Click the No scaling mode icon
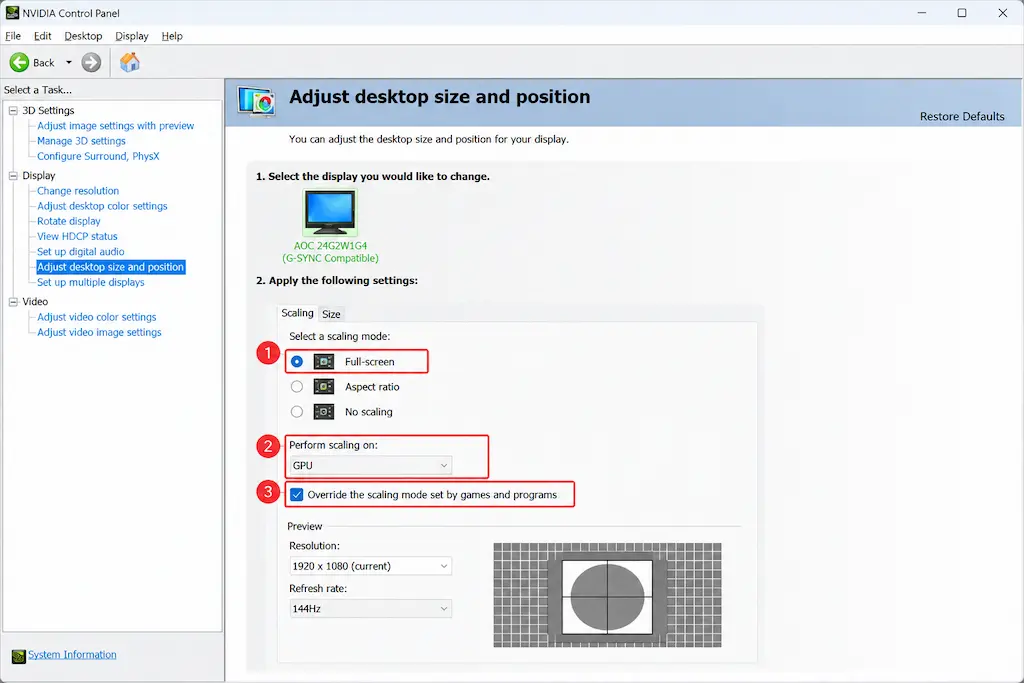1024x683 pixels. [324, 412]
